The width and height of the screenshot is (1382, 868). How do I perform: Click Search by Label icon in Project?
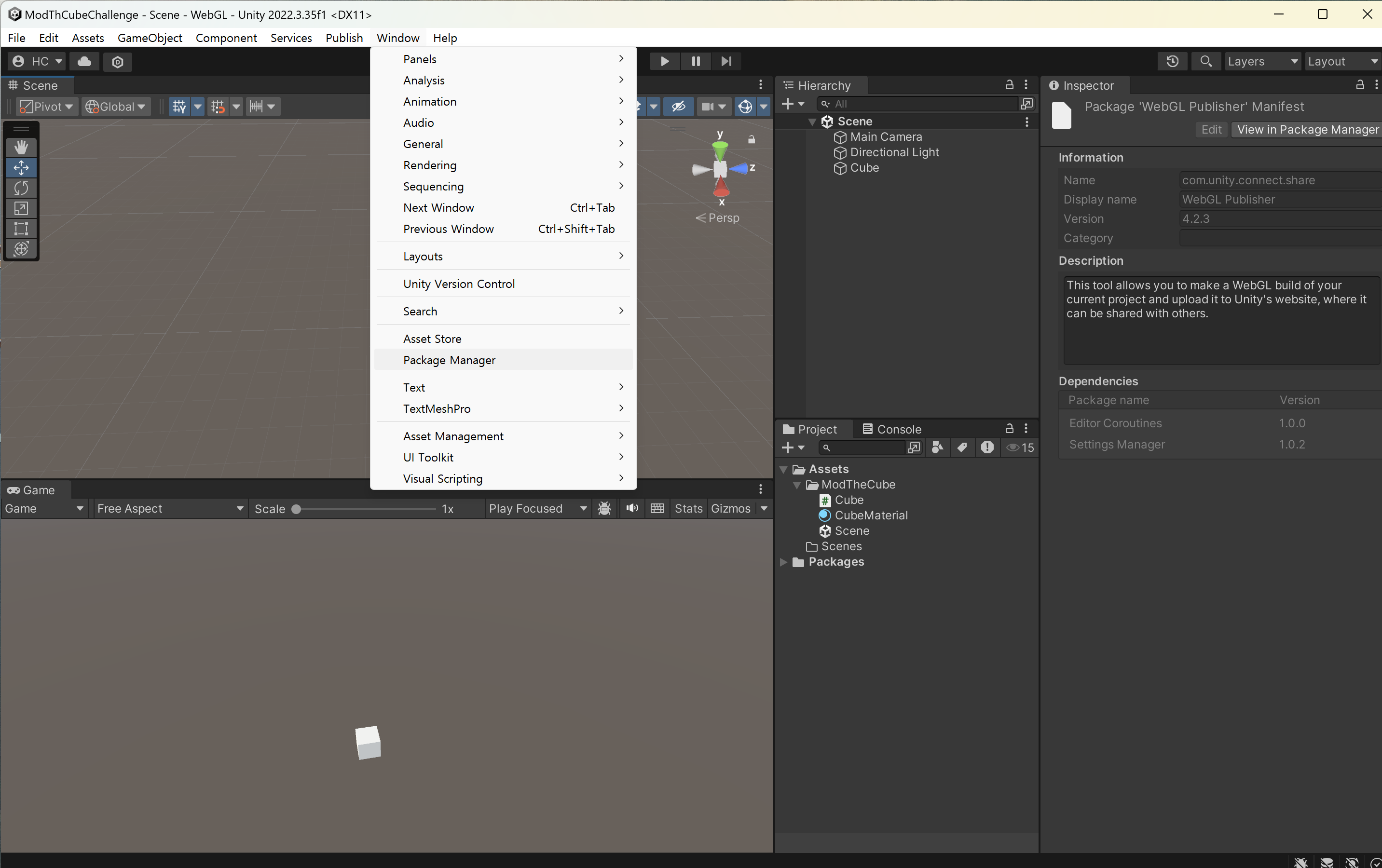pyautogui.click(x=962, y=448)
